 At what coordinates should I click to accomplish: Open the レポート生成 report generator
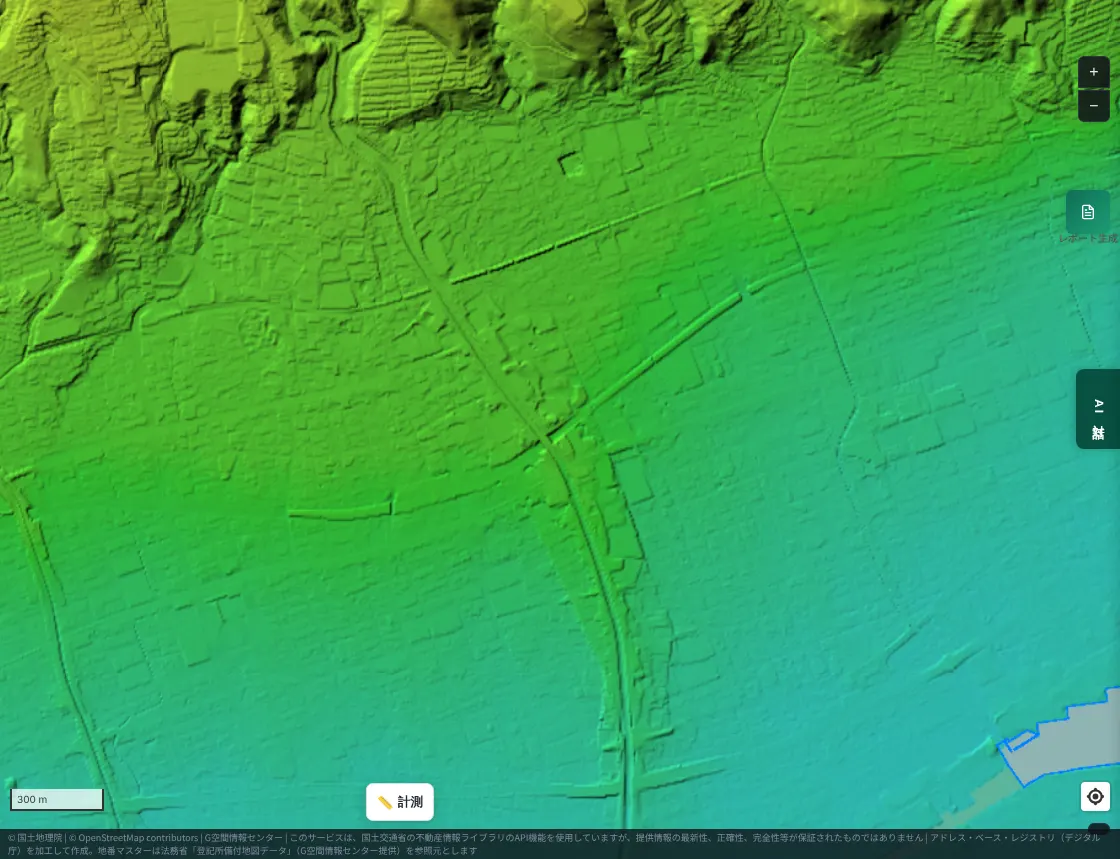click(x=1087, y=212)
